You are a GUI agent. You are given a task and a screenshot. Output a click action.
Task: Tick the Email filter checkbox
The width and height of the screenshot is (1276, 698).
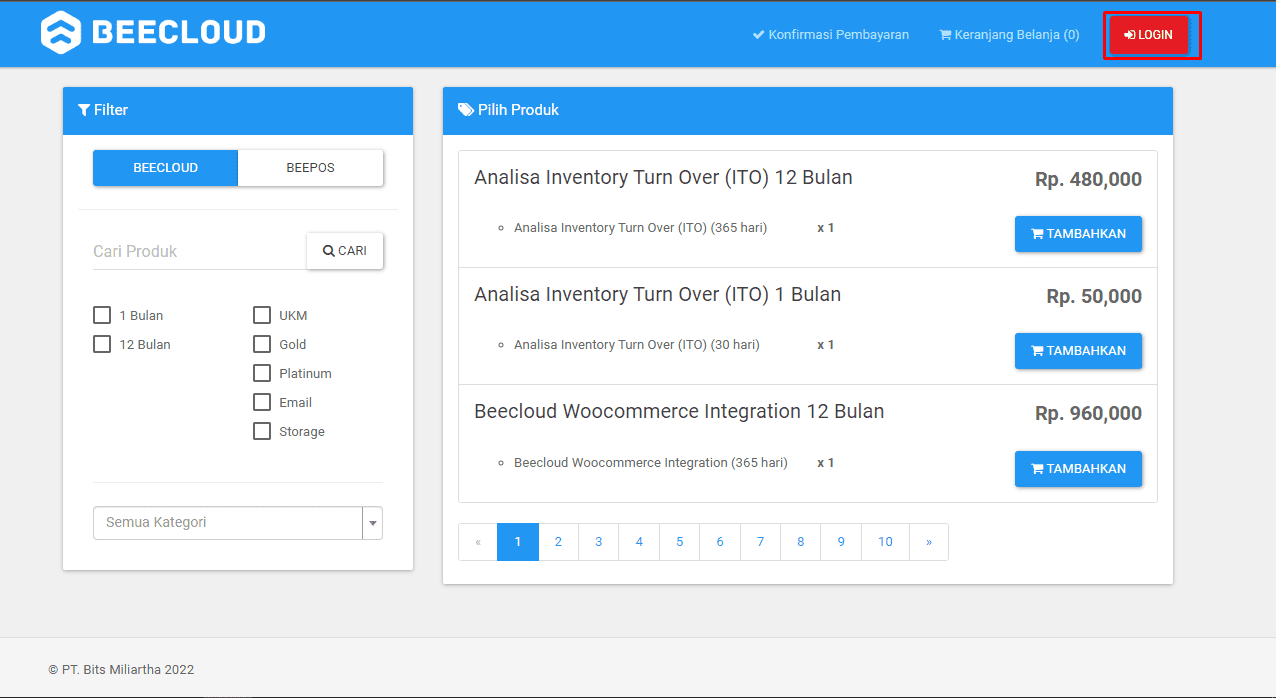262,402
